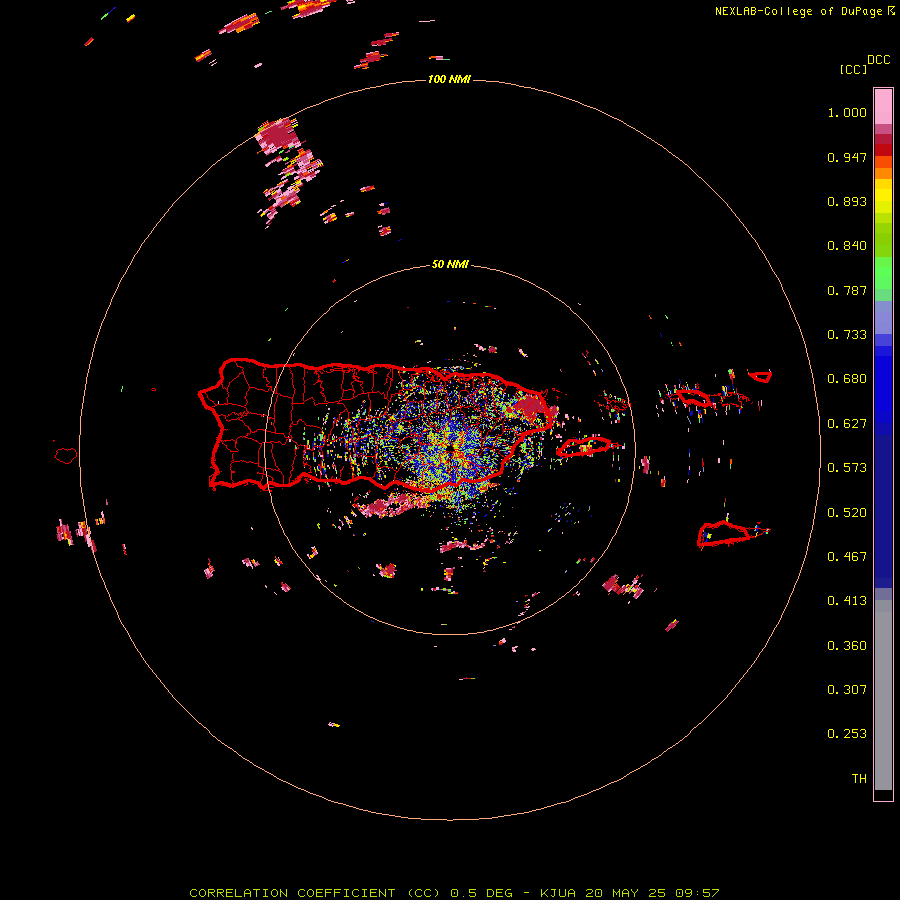Click the Mona Island outline west of Puerto Rico
This screenshot has width=900, height=900.
[65, 455]
